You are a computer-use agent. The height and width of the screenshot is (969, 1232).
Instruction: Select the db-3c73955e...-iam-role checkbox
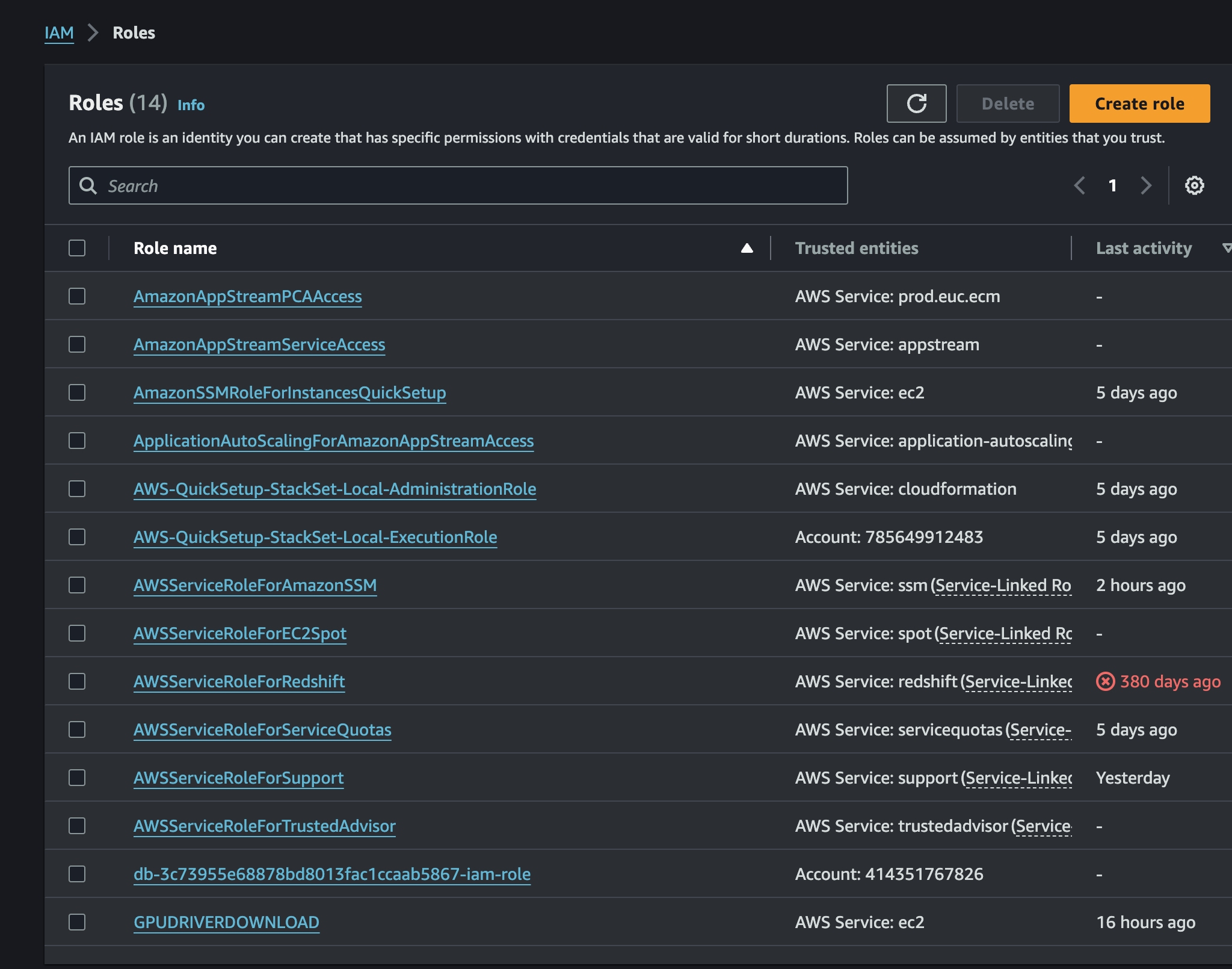click(77, 874)
